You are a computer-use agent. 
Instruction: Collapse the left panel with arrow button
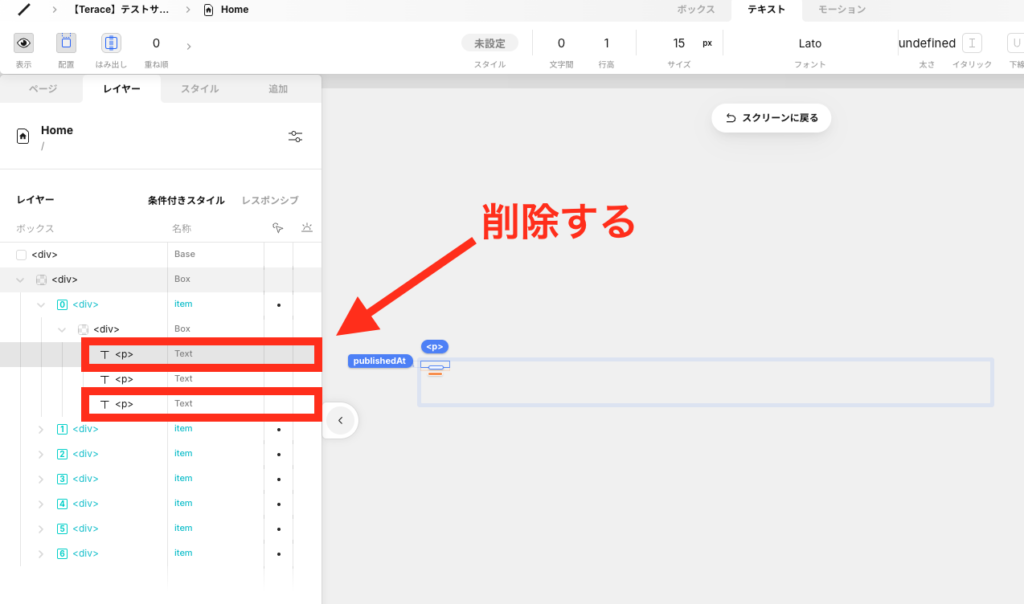pos(340,421)
